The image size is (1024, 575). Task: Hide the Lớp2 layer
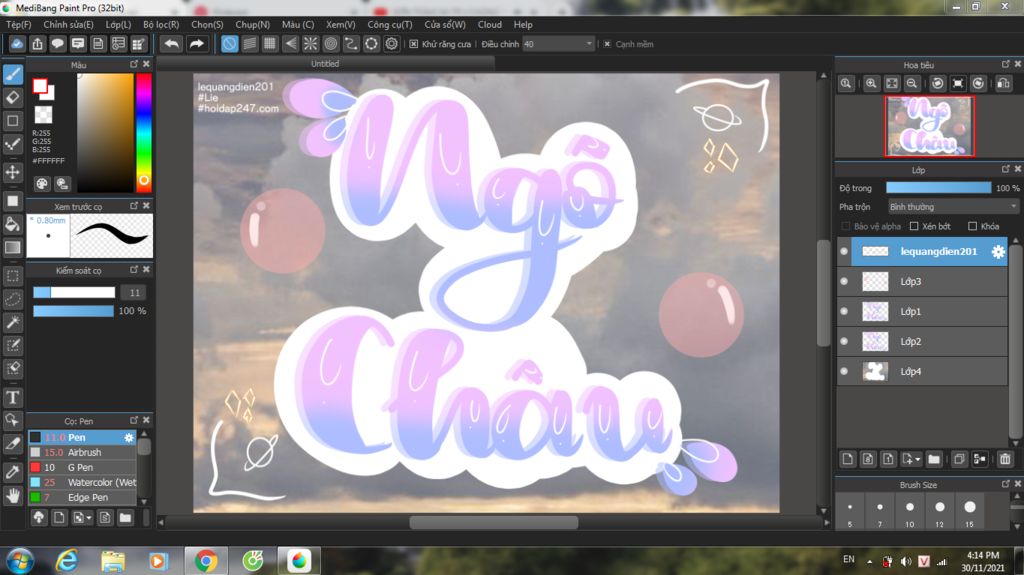pos(844,341)
